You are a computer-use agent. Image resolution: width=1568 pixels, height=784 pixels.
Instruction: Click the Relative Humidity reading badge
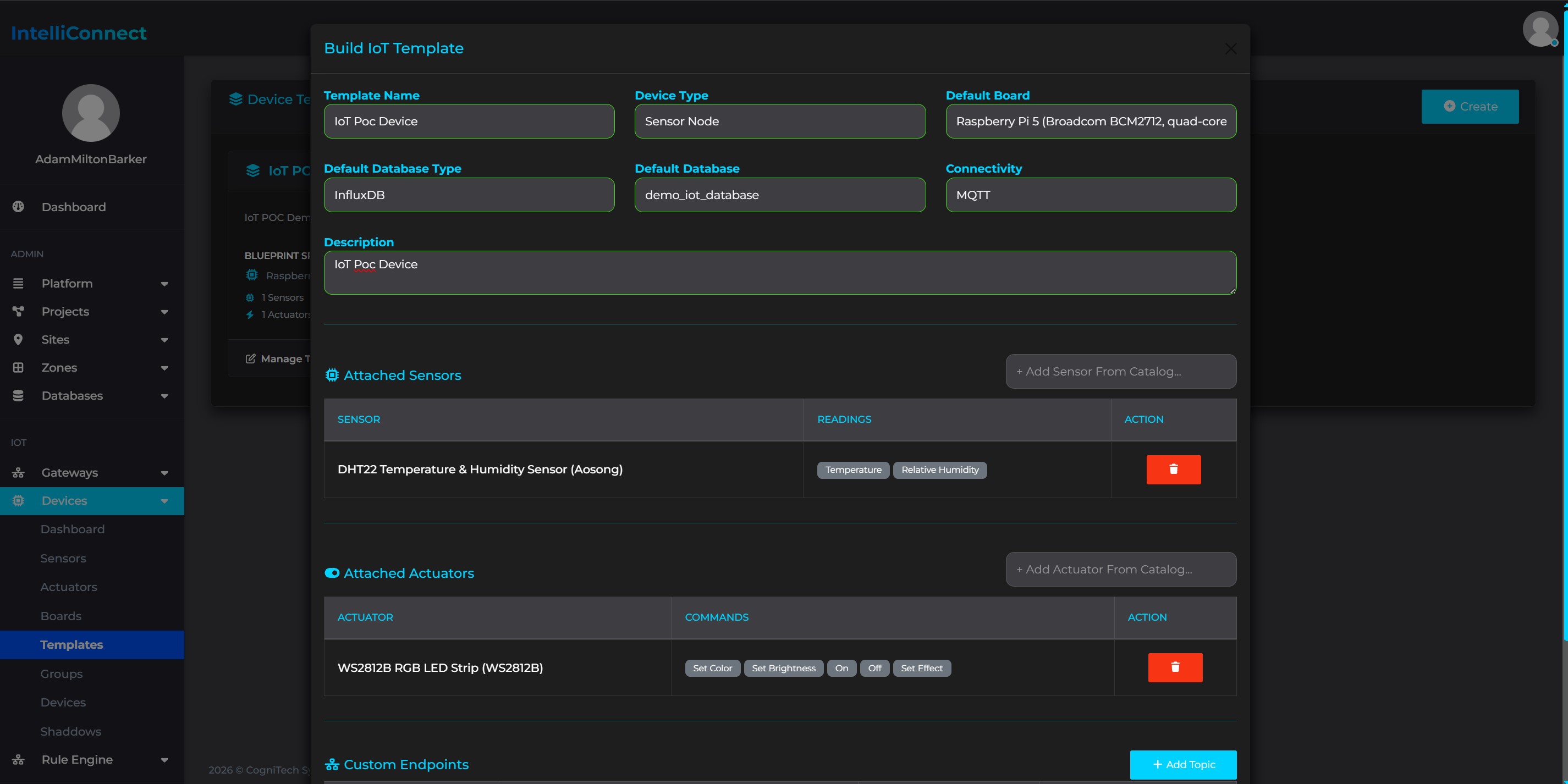[x=940, y=470]
